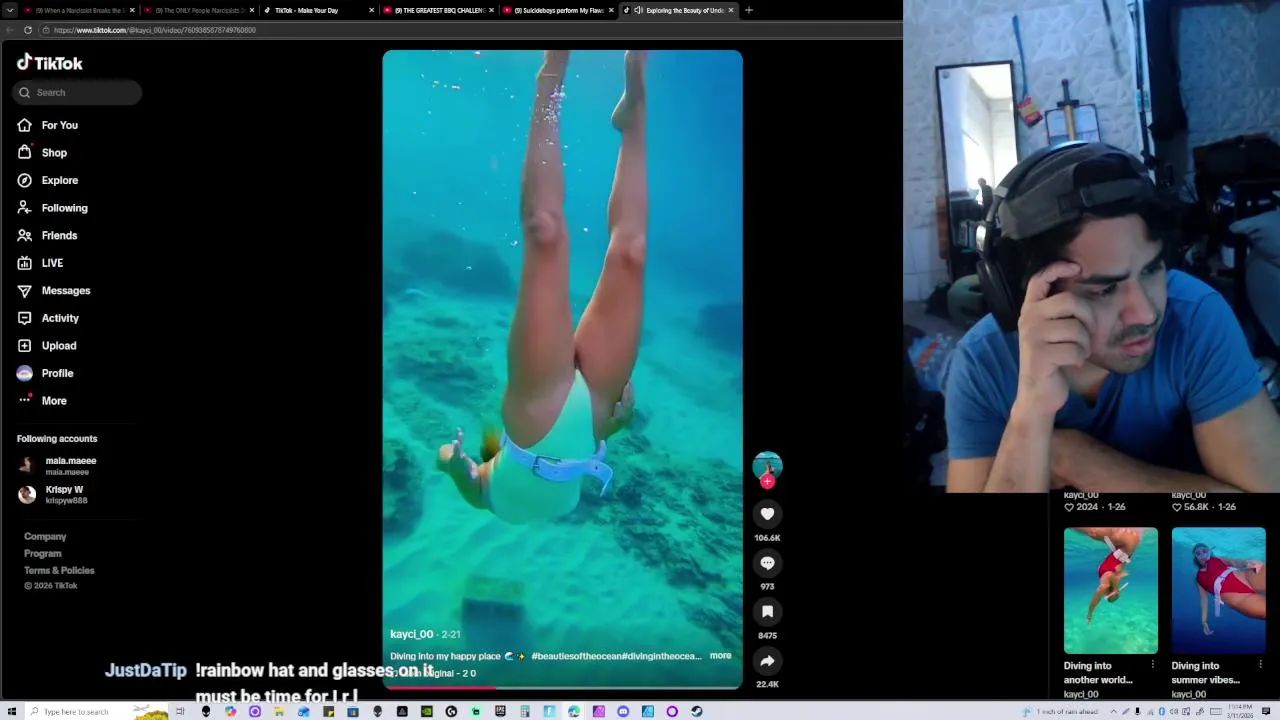Open the TikTok Shop page
Viewport: 1280px width, 720px height.
pyautogui.click(x=42, y=153)
